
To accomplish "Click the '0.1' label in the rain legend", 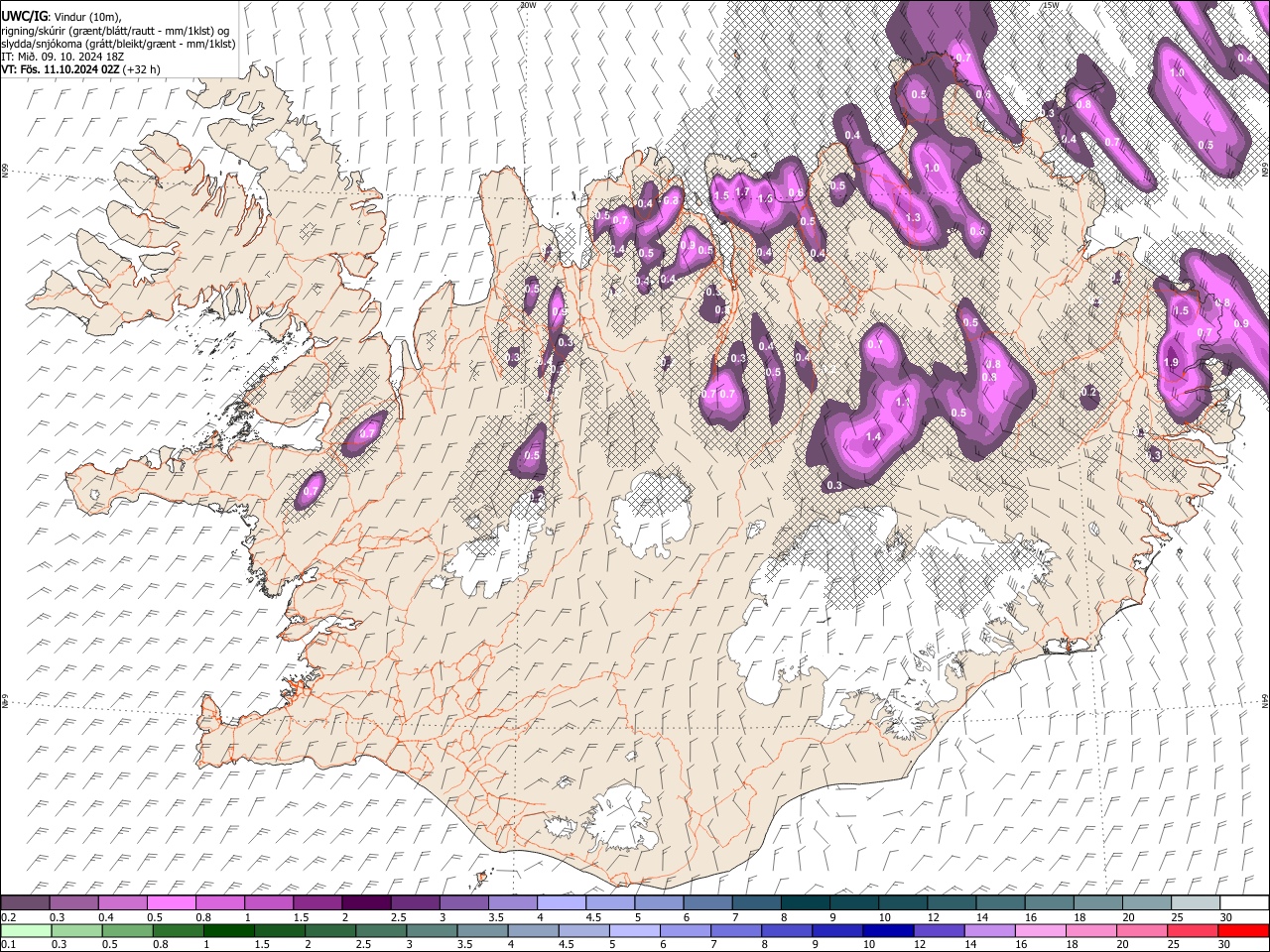I will (7, 944).
